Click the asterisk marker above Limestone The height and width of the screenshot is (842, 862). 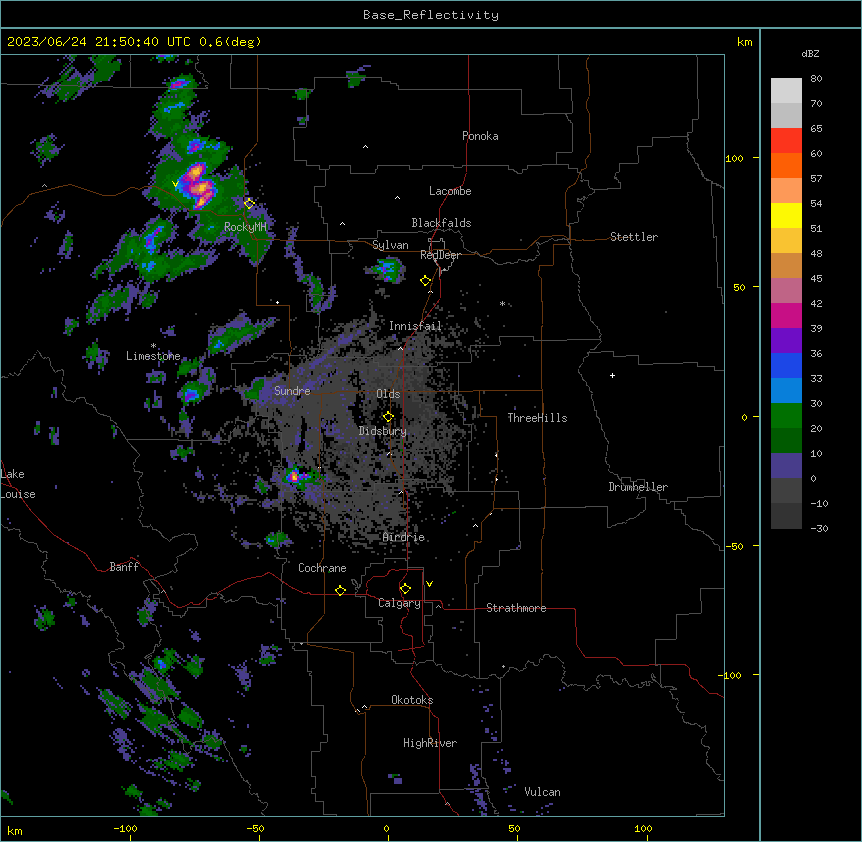[x=153, y=346]
